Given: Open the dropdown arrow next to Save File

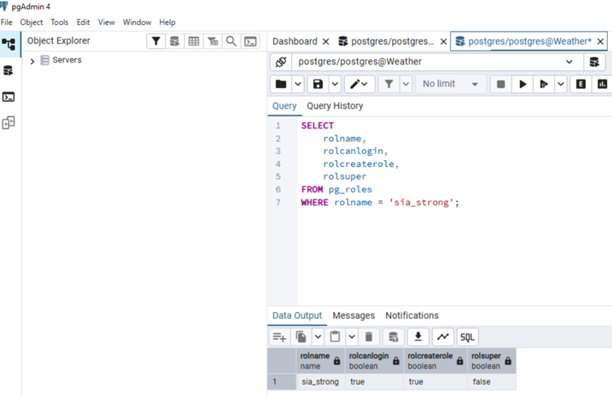Looking at the screenshot, I should coord(335,84).
